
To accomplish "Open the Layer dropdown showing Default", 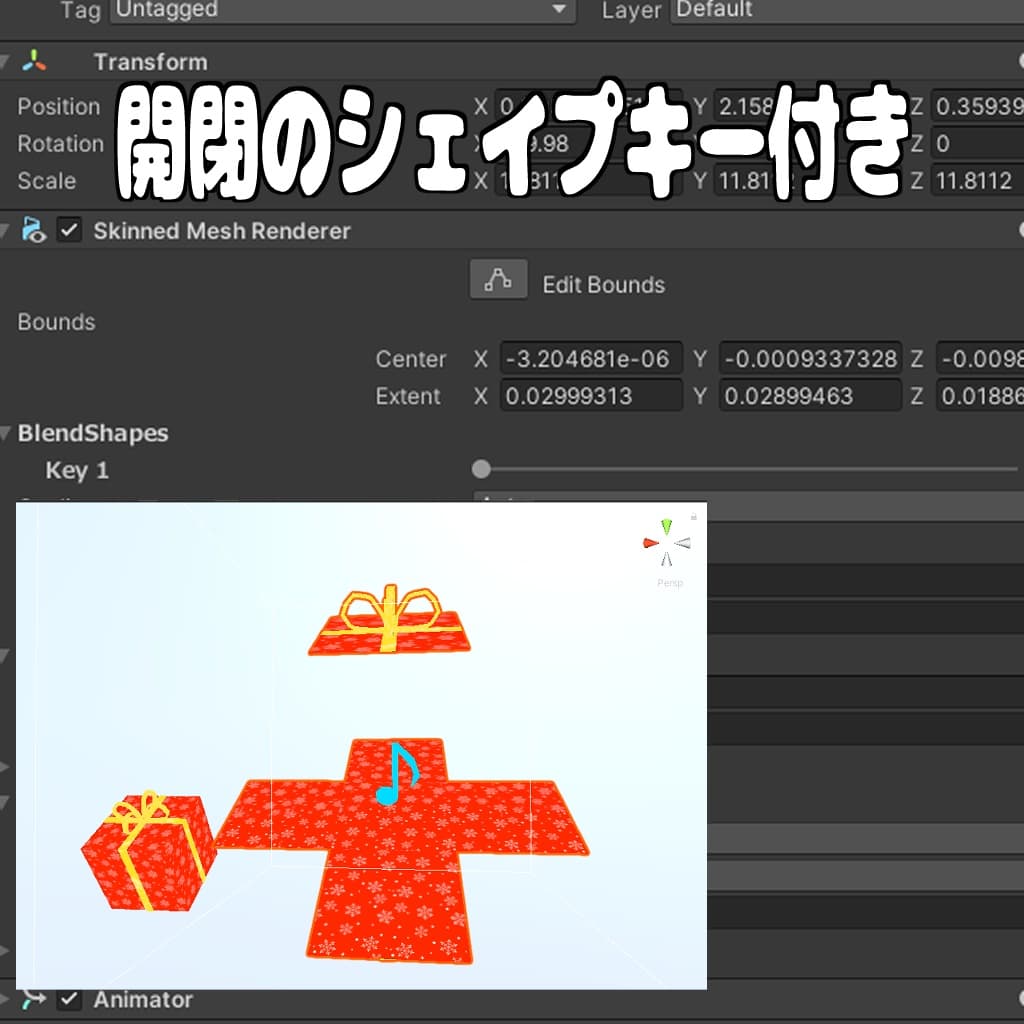I will point(850,10).
